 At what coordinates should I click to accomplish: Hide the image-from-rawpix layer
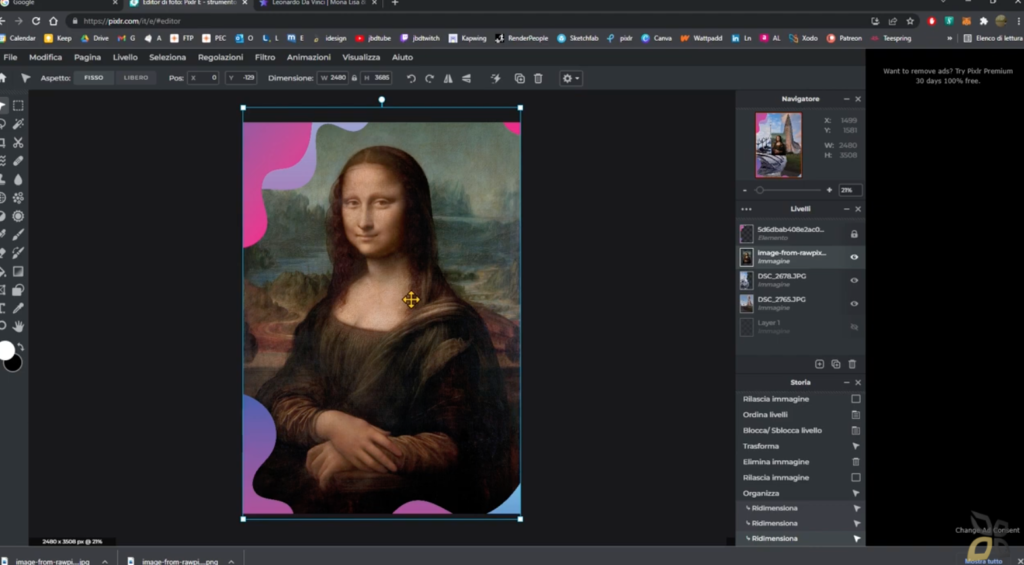pos(854,257)
